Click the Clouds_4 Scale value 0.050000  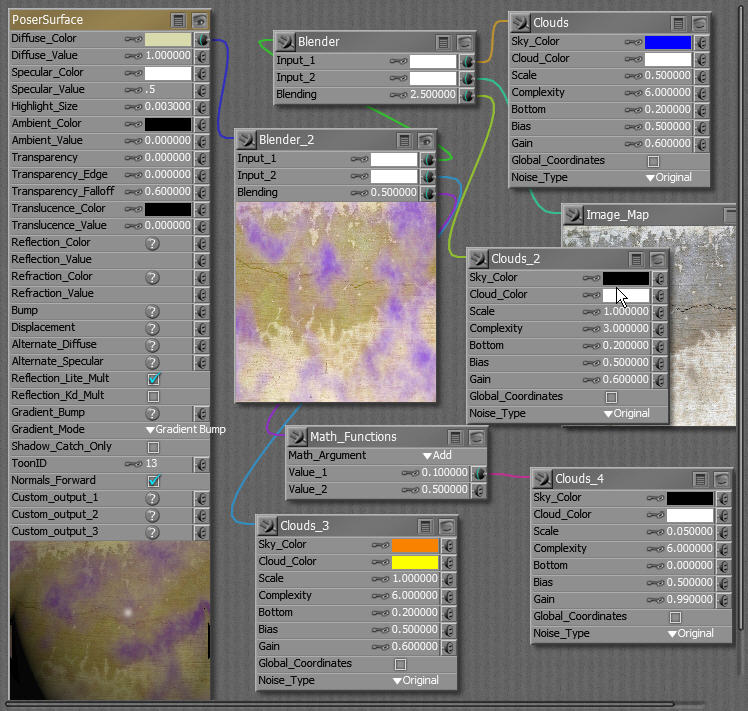click(690, 532)
